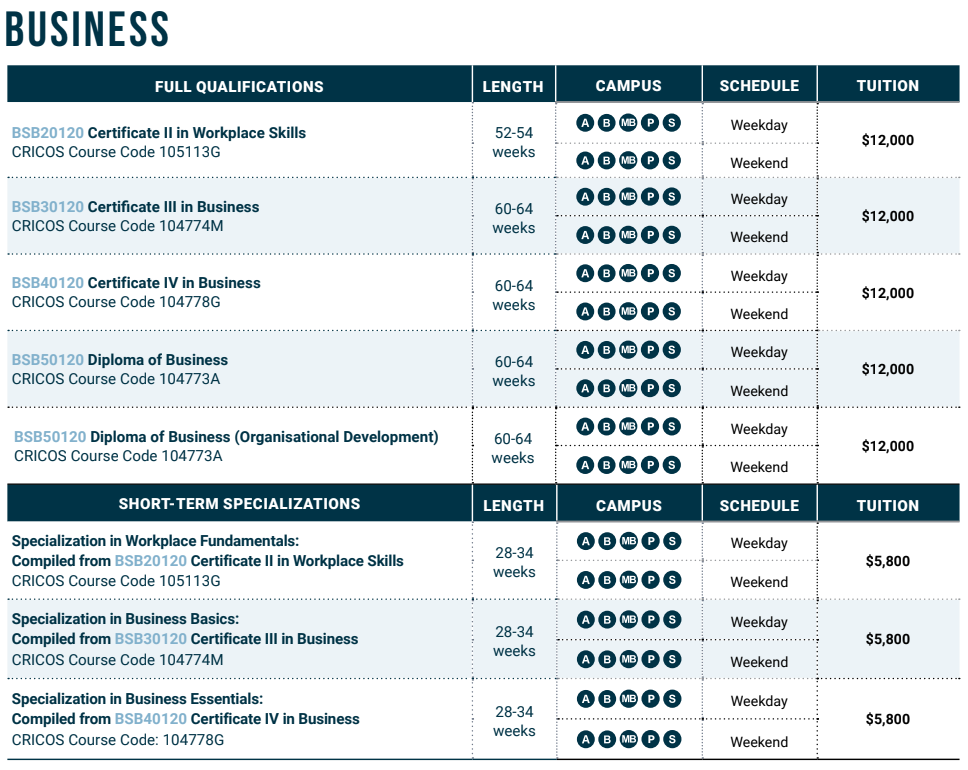Click 'P' campus icon in Organisational Development weekday row
Screen dimensions: 968x770
(650, 427)
